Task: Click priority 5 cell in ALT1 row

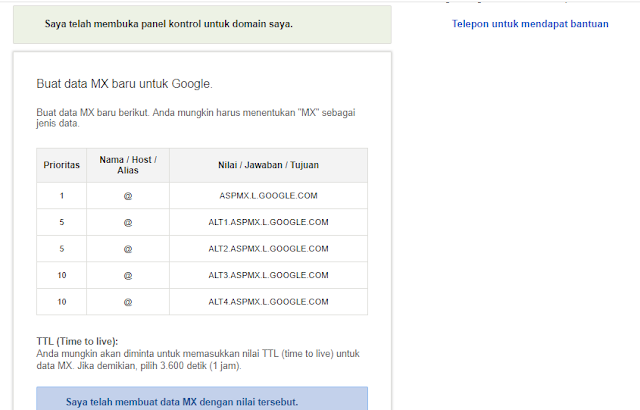Action: (62, 222)
